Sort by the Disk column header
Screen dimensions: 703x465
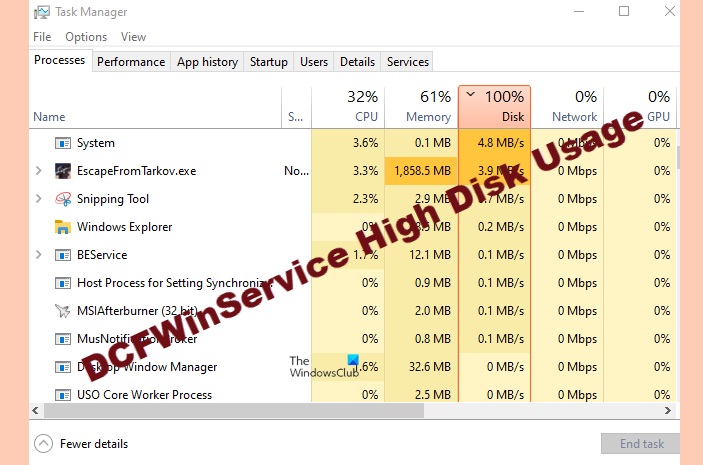(495, 108)
